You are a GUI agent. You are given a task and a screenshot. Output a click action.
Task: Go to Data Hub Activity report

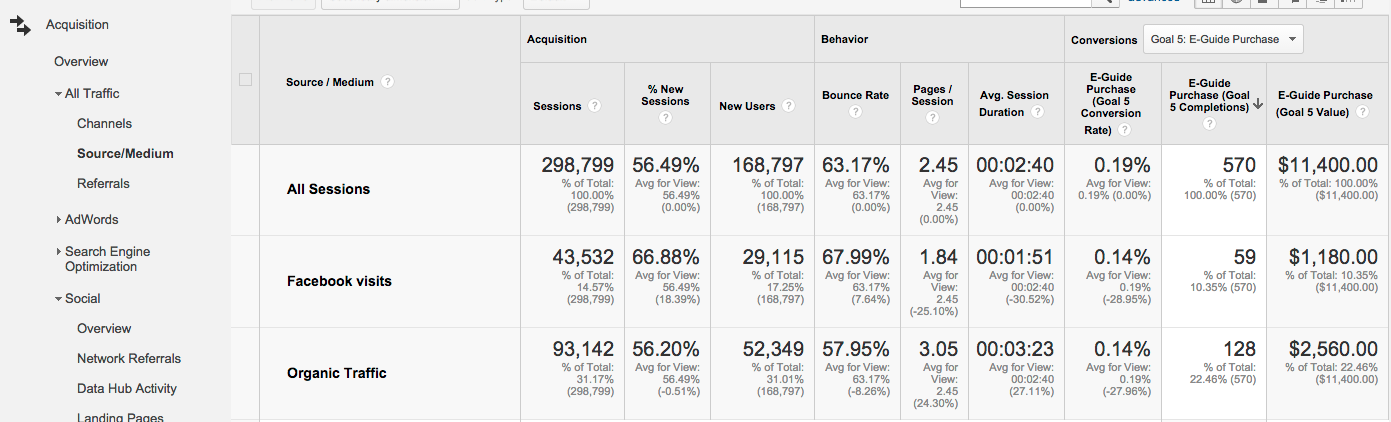point(127,389)
